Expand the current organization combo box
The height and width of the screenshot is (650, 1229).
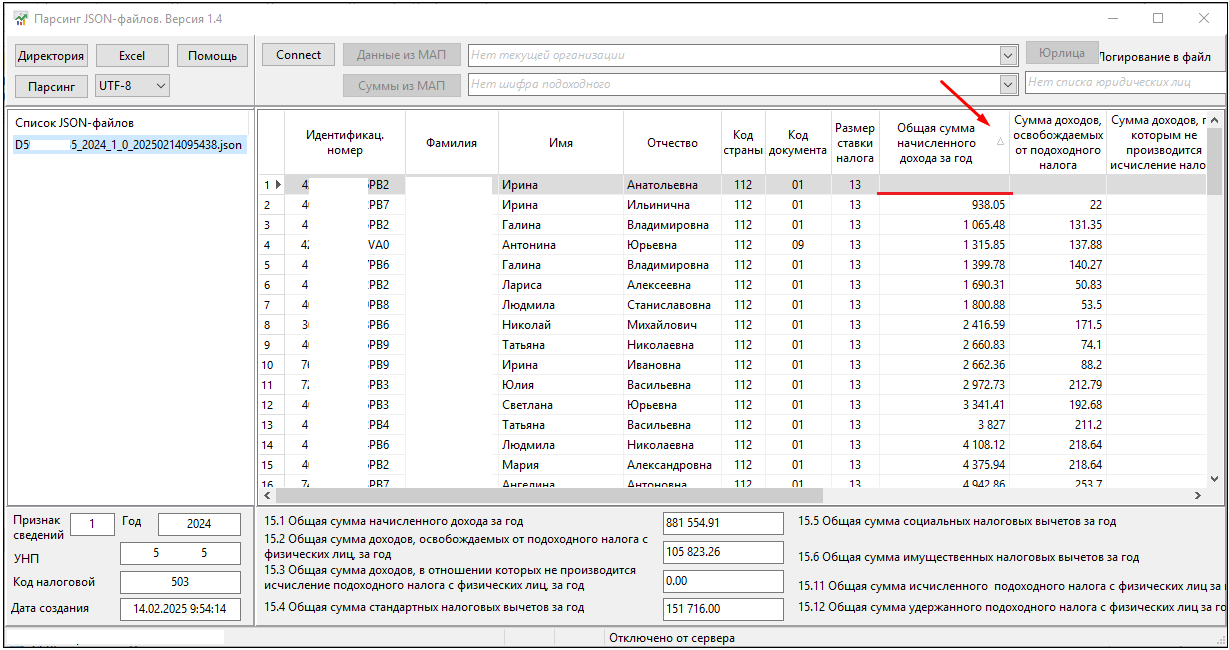click(x=1007, y=56)
